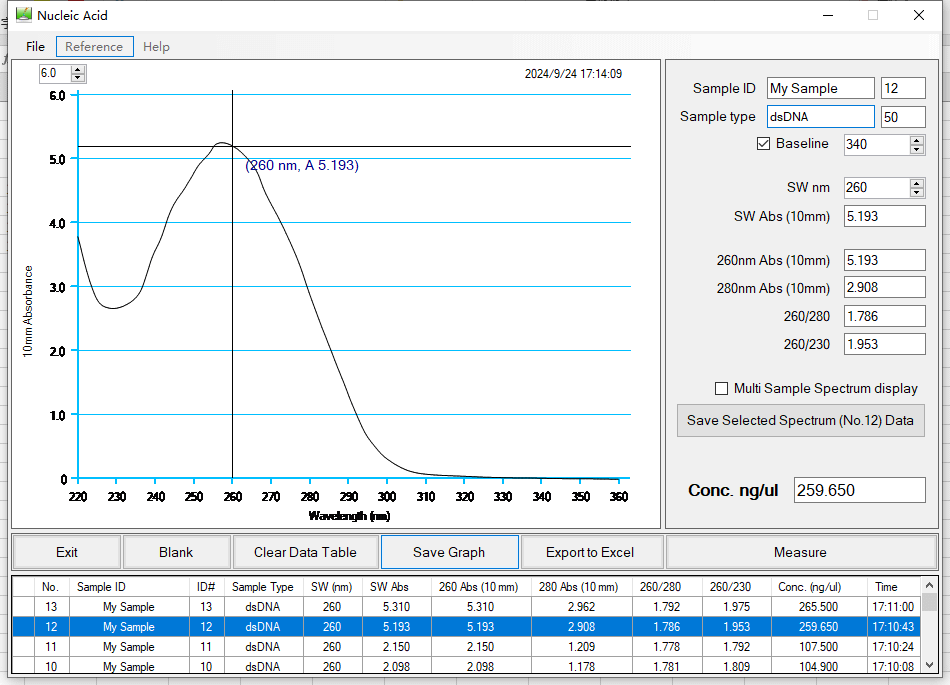Viewport: 950px width, 685px height.
Task: Decrease the SW nm wavelength value
Action: pyautogui.click(x=917, y=192)
